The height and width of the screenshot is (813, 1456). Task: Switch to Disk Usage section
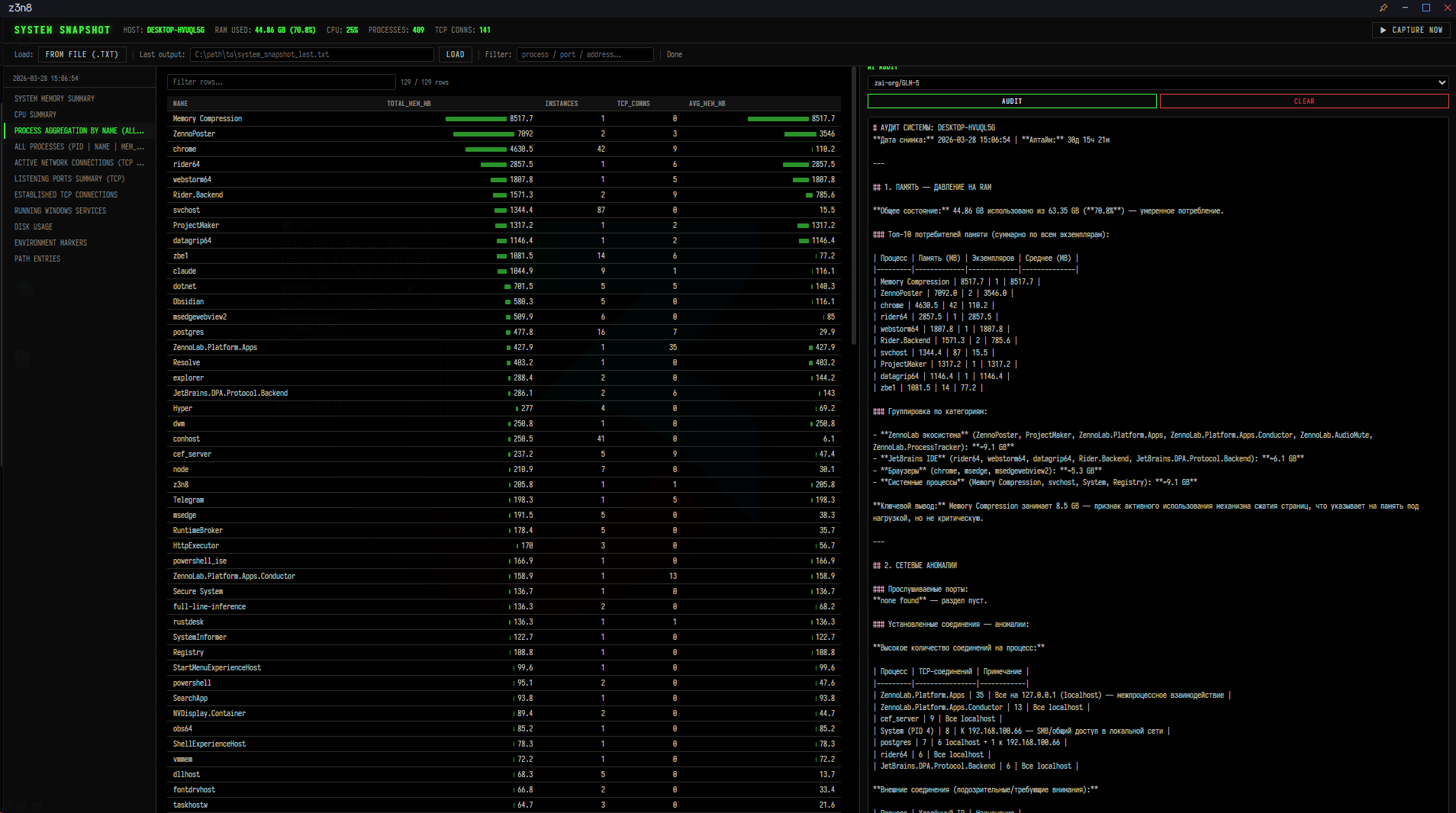point(34,227)
